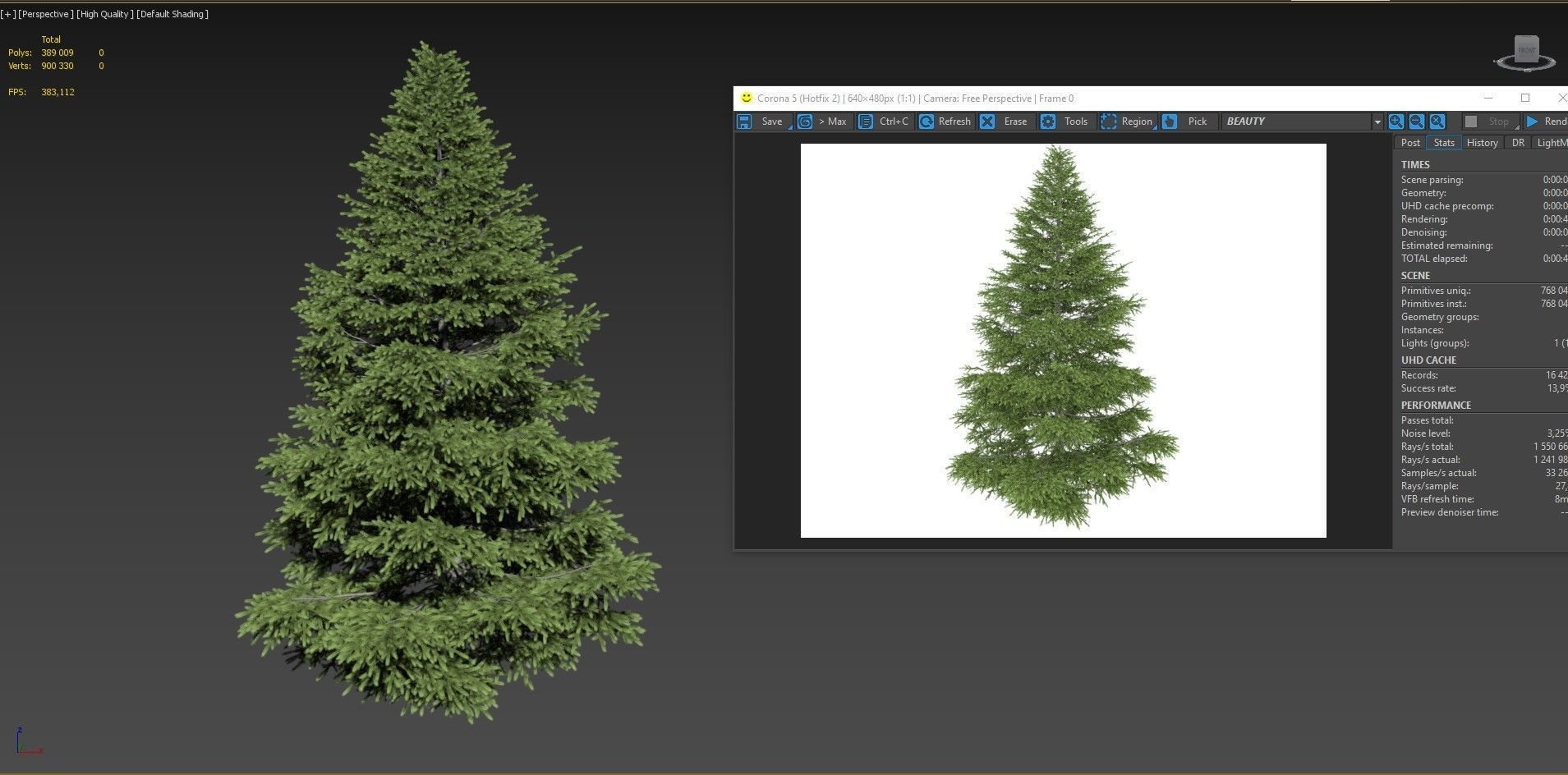Click the Passes total row
Image resolution: width=1568 pixels, height=775 pixels.
click(1484, 420)
